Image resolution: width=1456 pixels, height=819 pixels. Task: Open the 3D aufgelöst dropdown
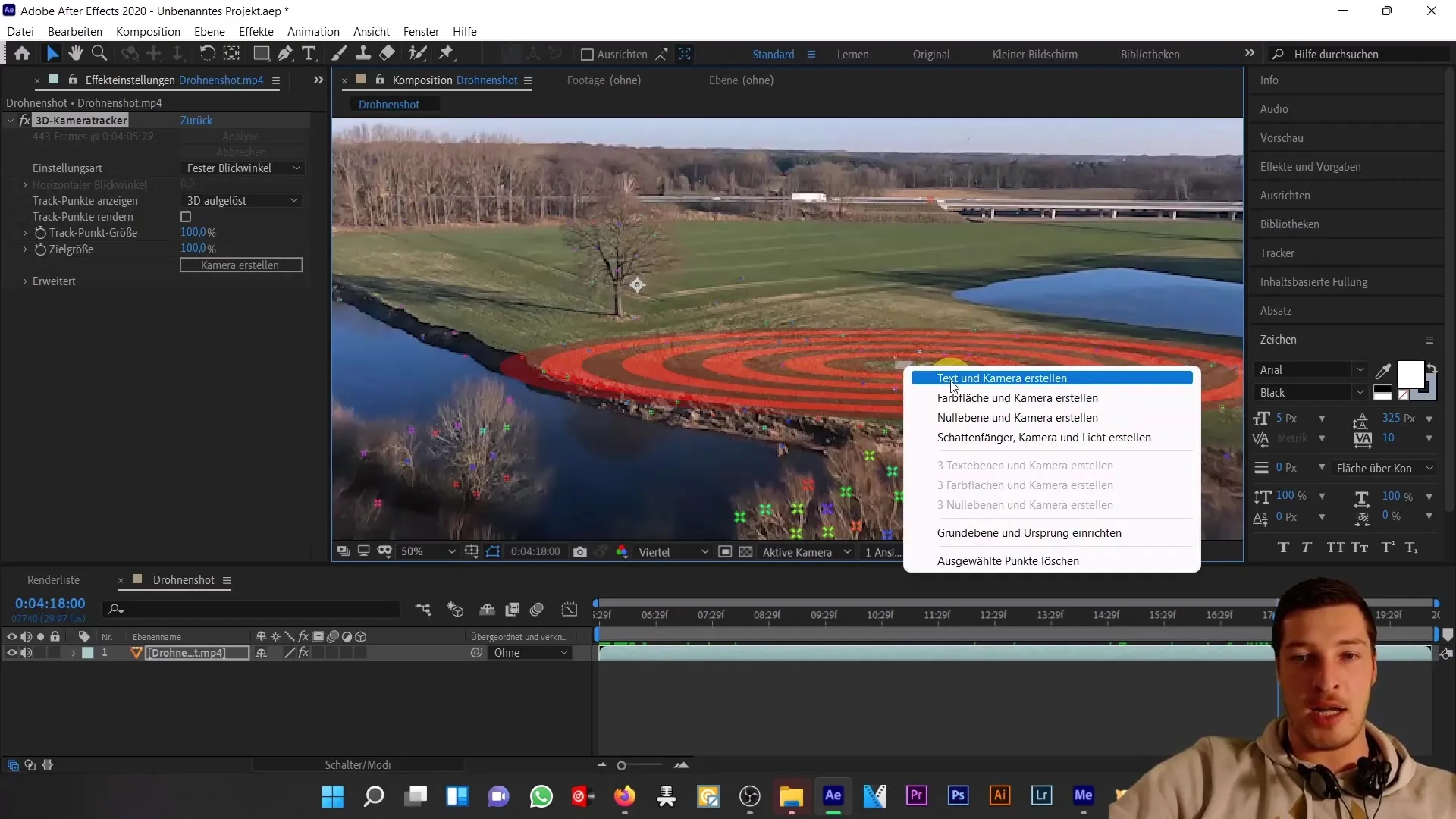click(x=241, y=201)
